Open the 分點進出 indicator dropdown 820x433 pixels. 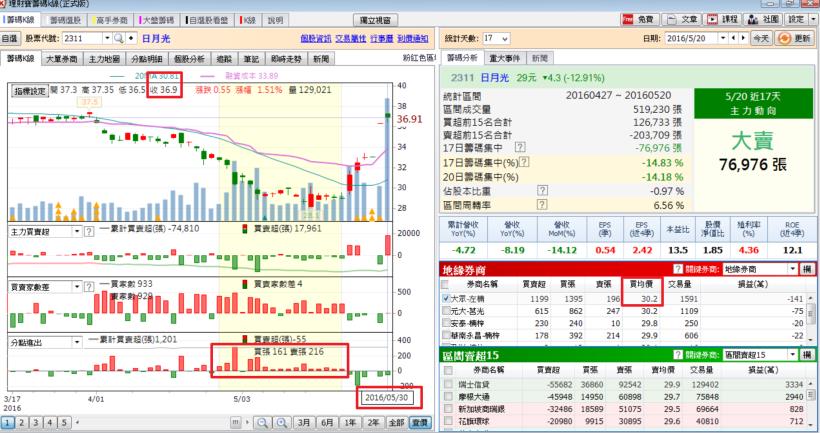click(77, 342)
